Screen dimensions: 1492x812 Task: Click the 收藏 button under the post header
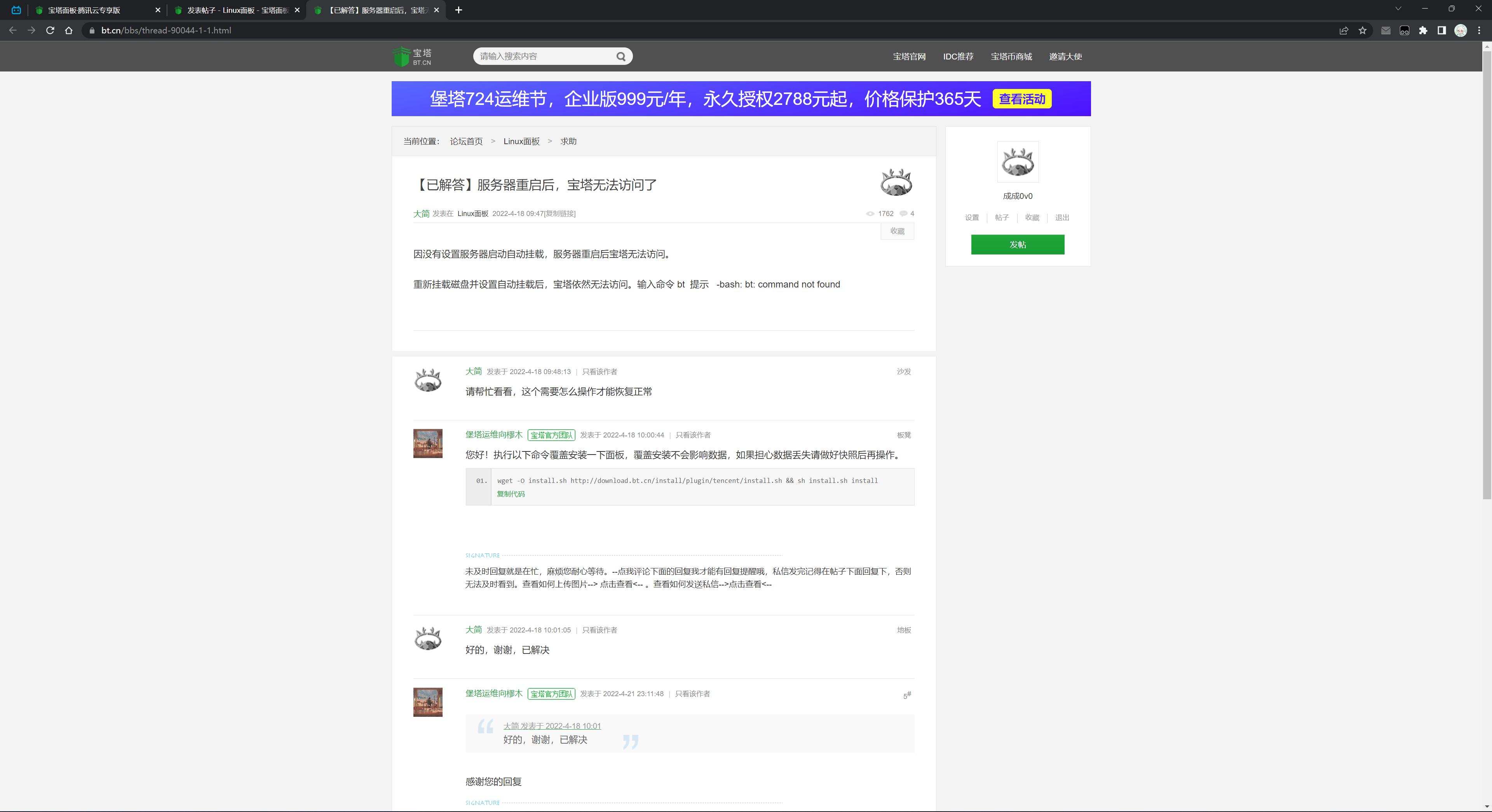click(x=897, y=231)
